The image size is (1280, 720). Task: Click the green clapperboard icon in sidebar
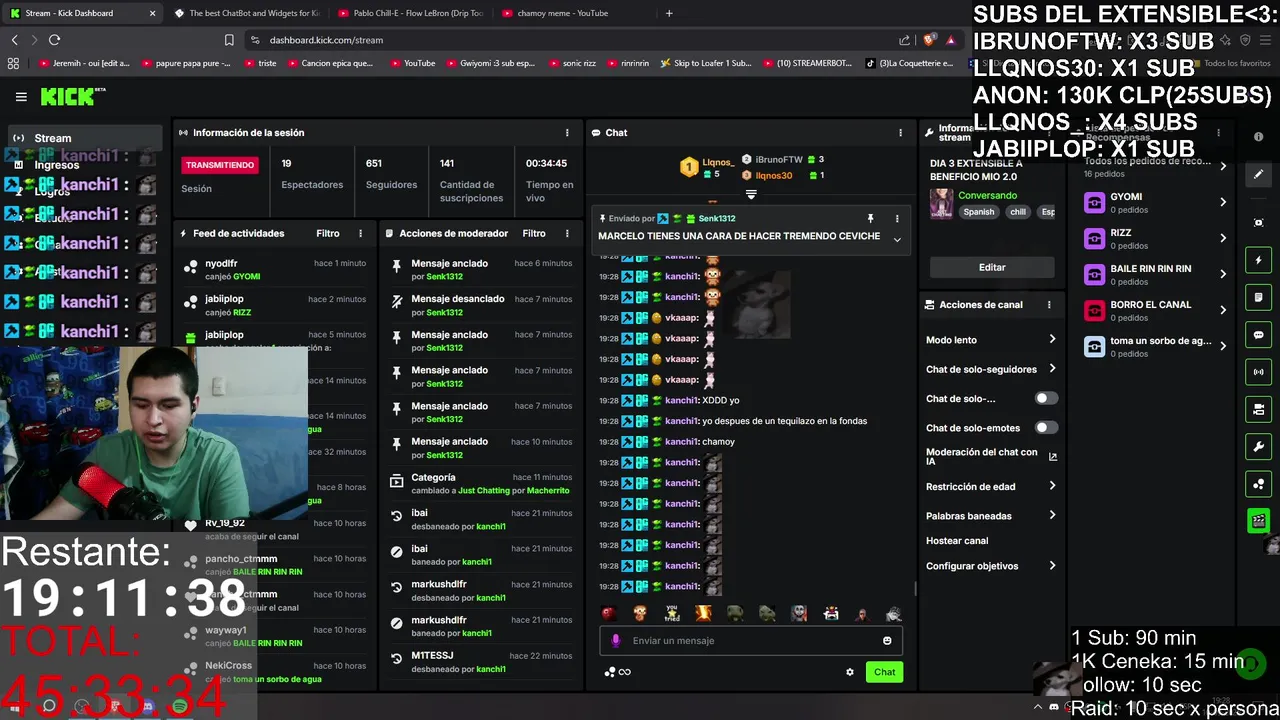point(1259,521)
